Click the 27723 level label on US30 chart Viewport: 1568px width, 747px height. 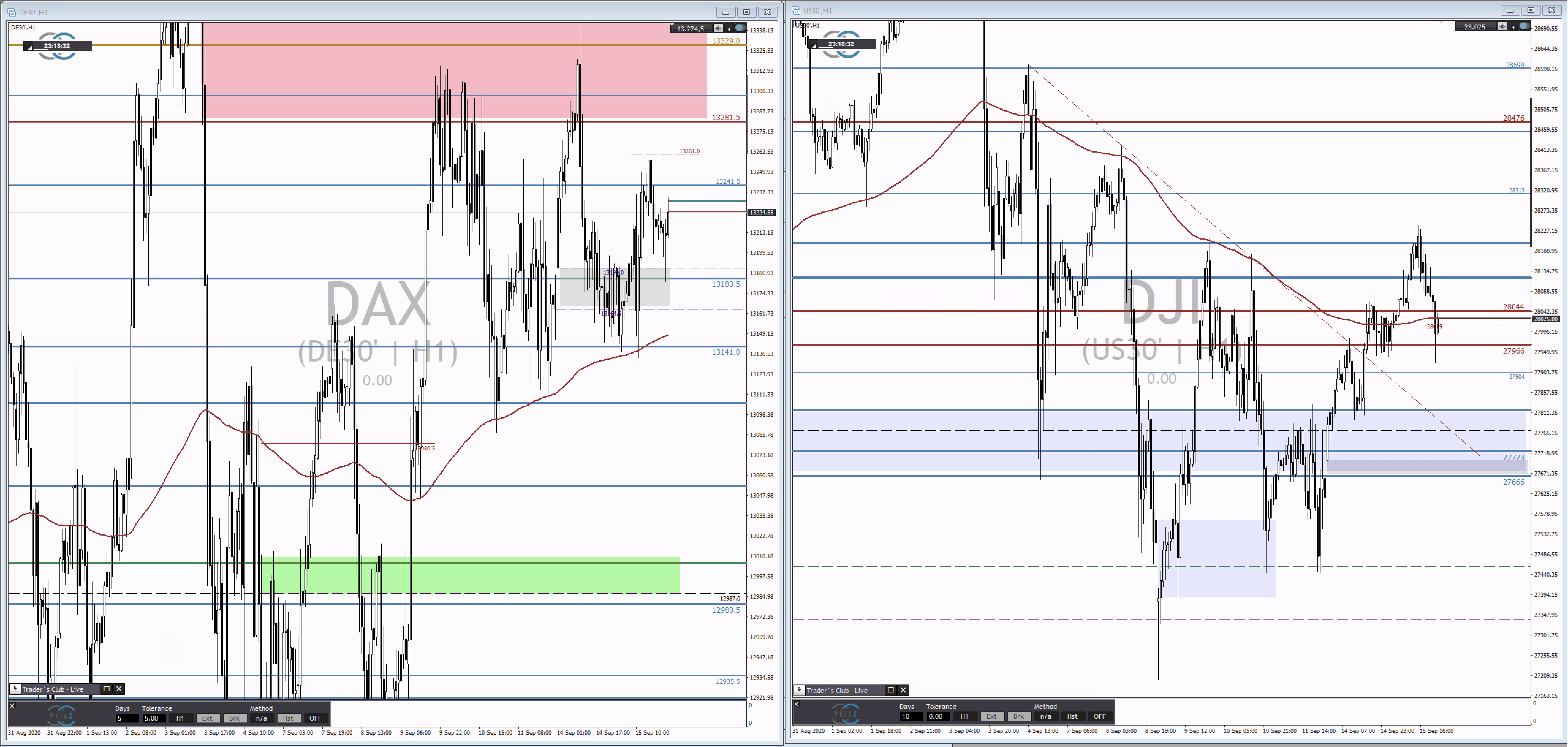1514,458
